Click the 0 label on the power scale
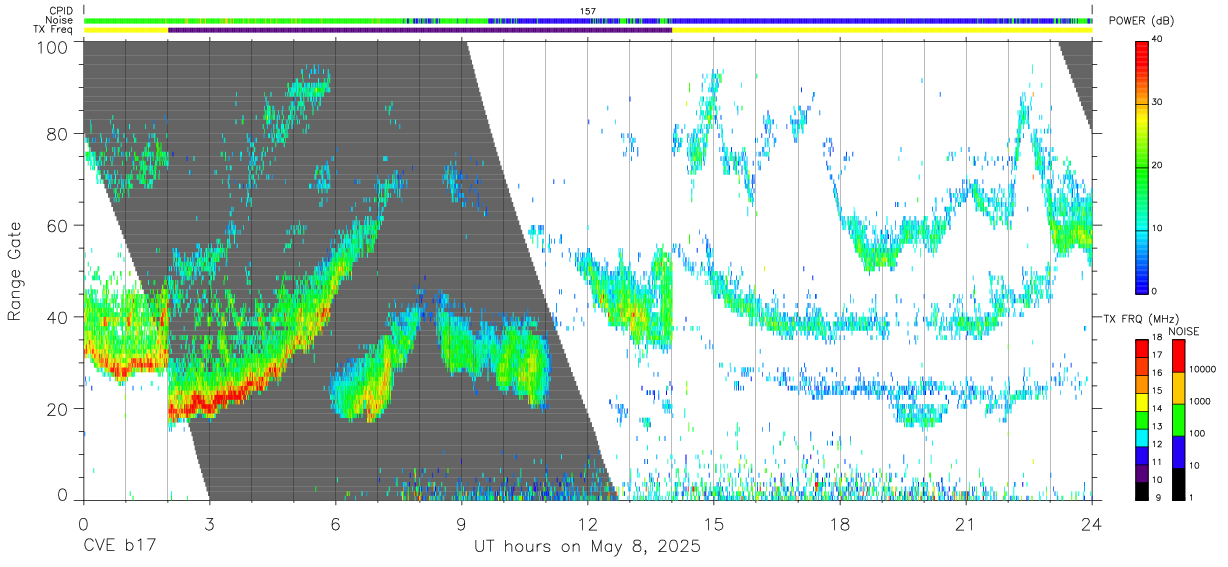 click(1155, 291)
